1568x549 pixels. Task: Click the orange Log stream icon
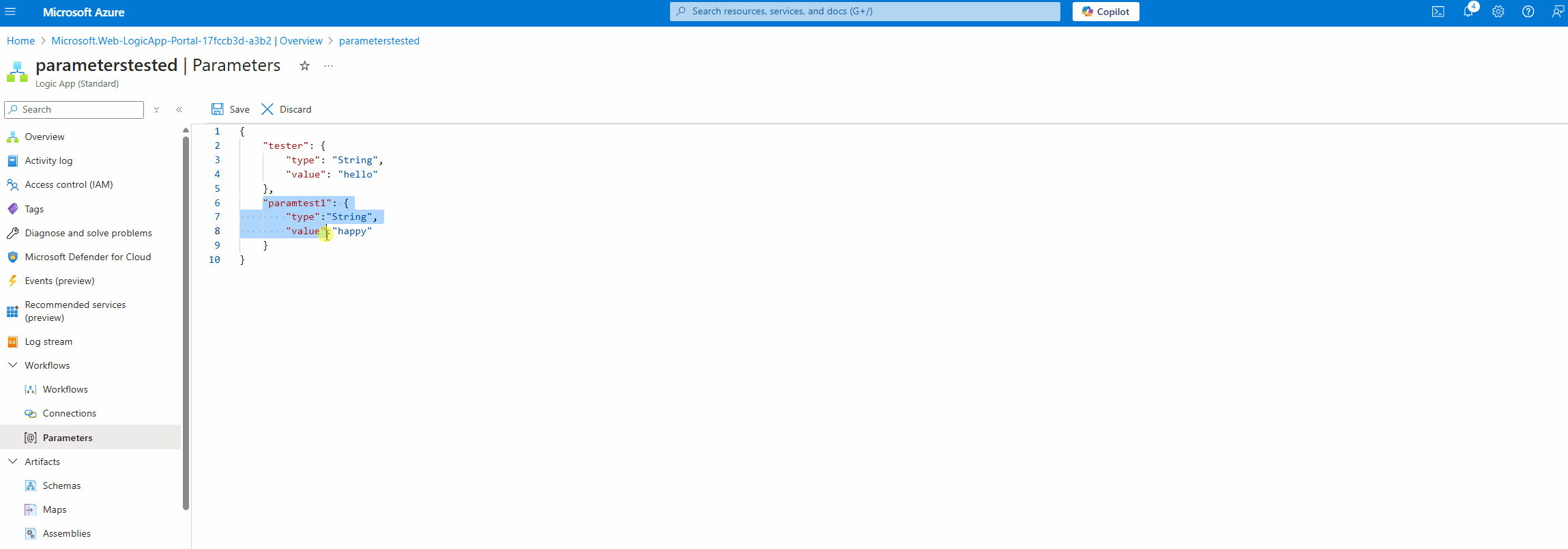tap(12, 341)
